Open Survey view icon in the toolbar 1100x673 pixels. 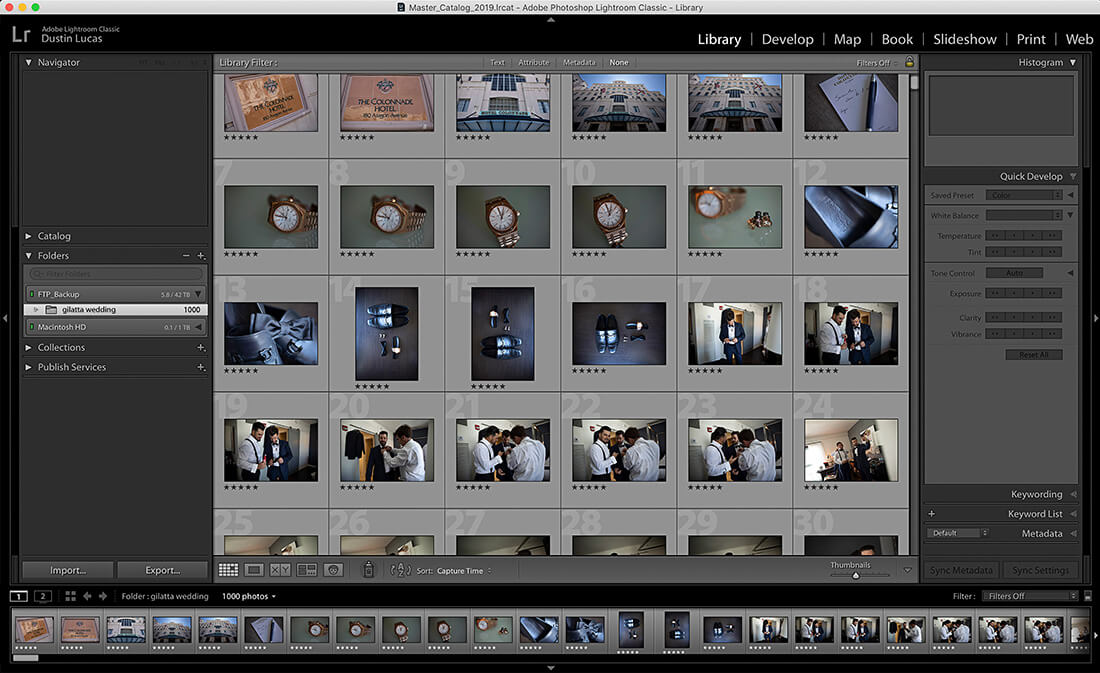pos(307,570)
